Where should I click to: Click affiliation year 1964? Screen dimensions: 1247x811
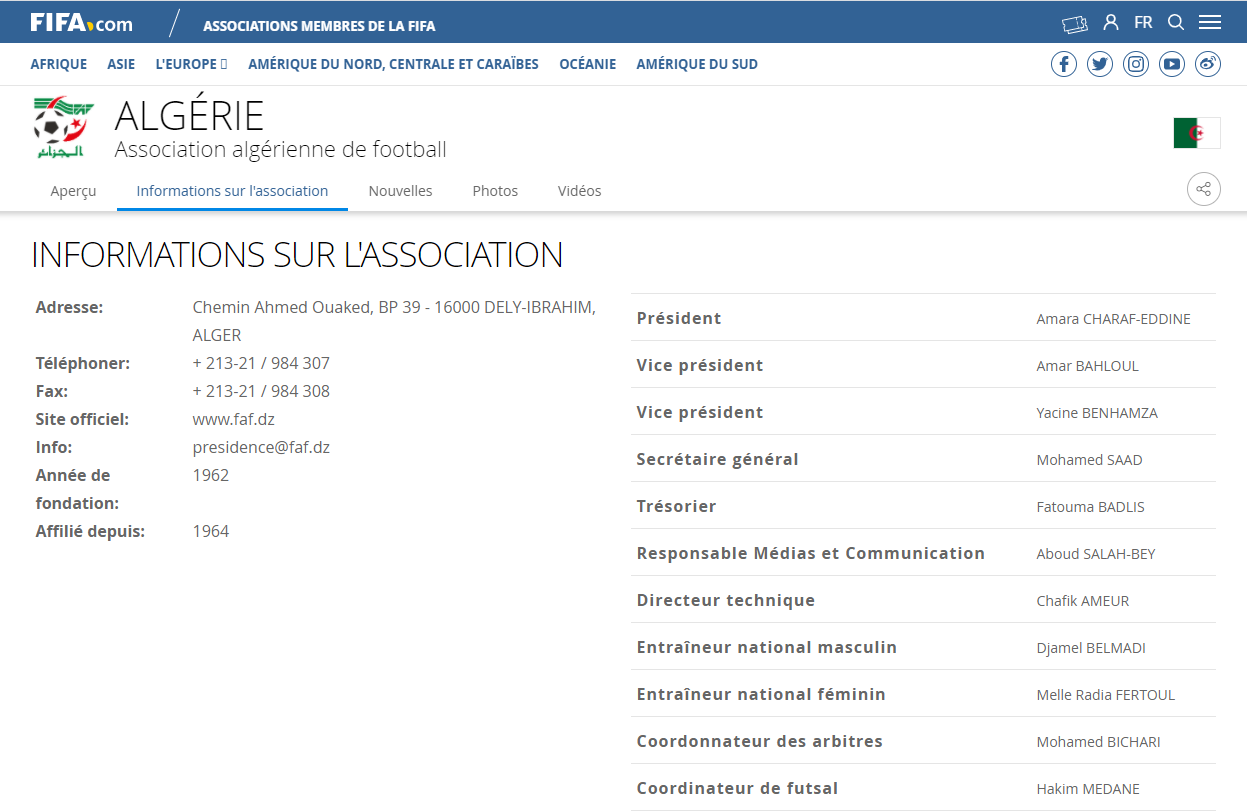coord(211,531)
